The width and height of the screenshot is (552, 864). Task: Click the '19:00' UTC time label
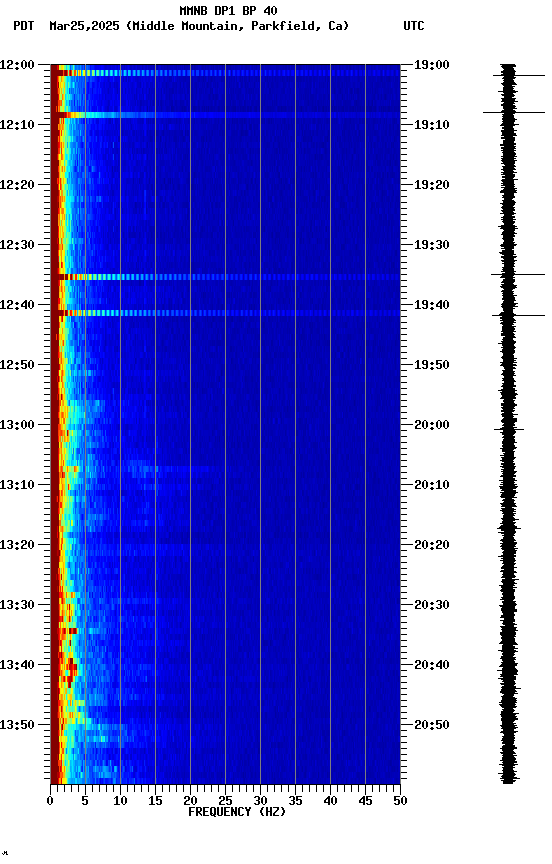coord(432,65)
